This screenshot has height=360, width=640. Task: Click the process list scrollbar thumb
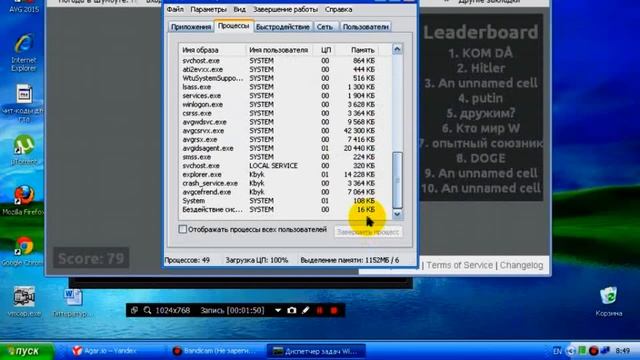coord(397,180)
